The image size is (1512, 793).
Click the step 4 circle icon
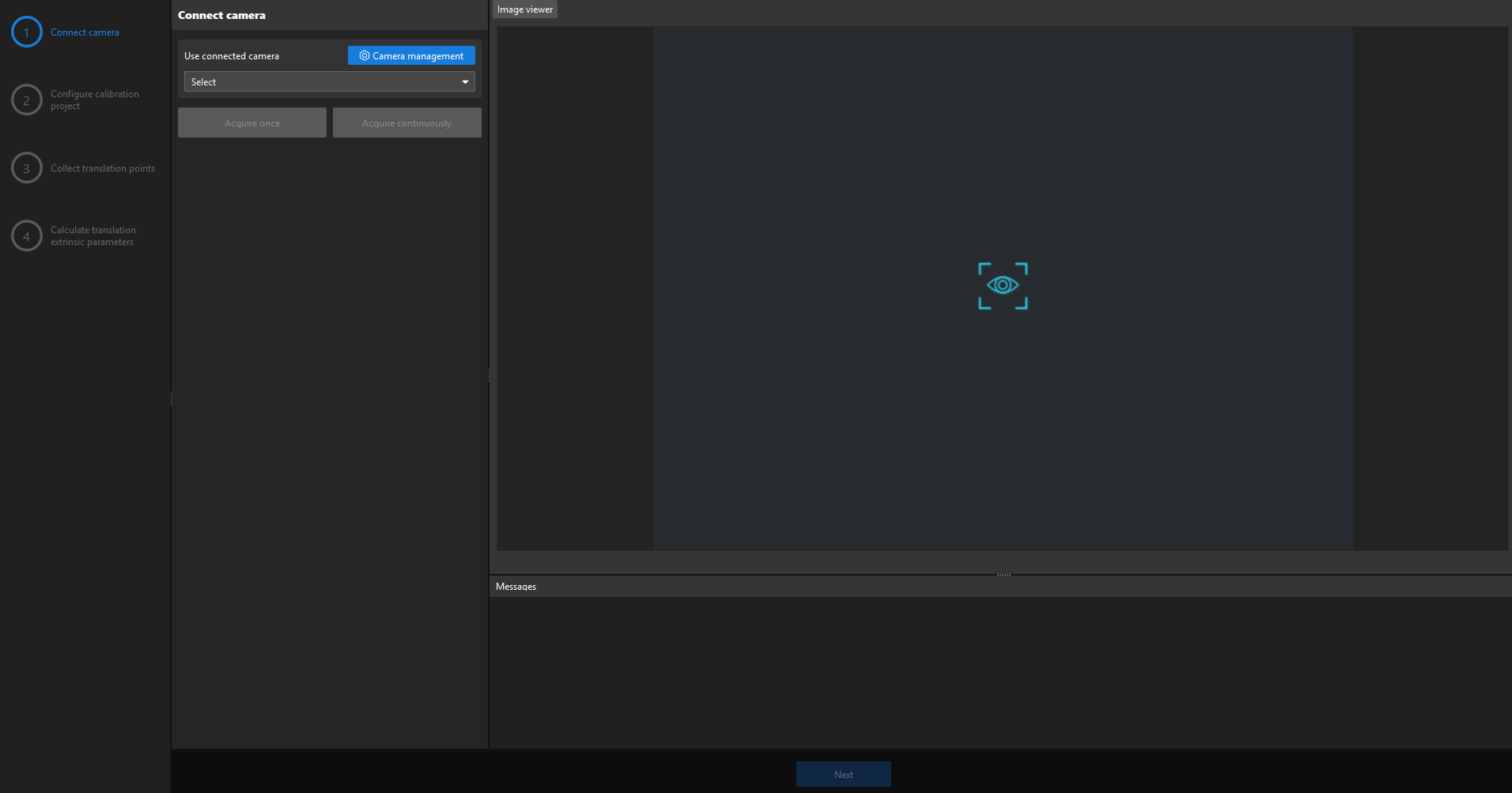(x=27, y=236)
